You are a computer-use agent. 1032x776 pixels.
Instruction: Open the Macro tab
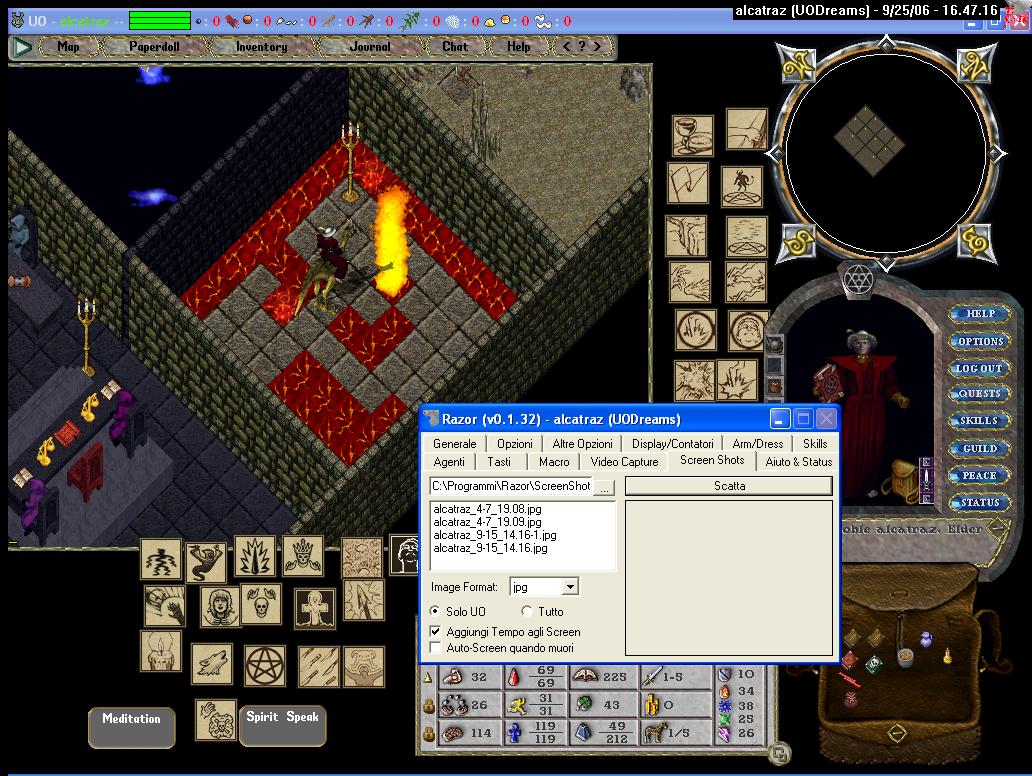554,462
